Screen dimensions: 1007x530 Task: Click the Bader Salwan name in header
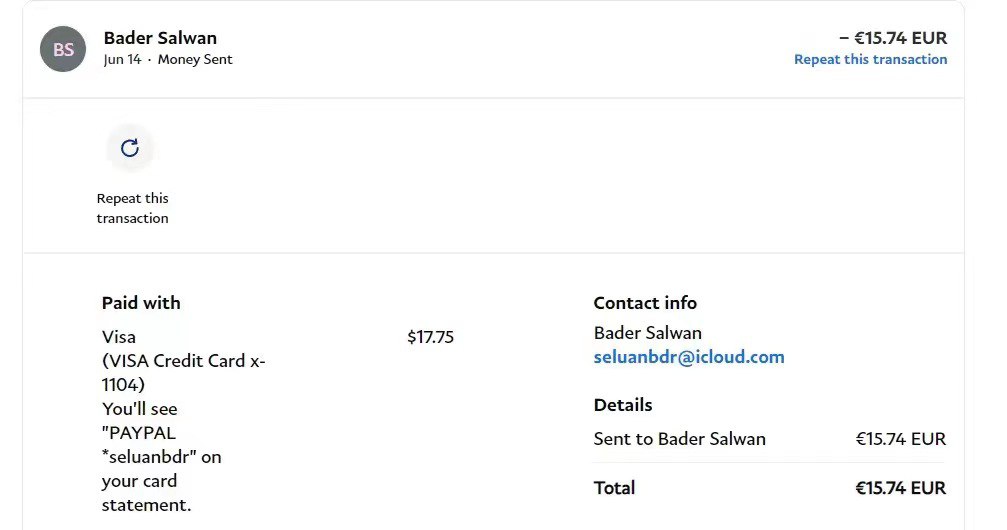(160, 38)
